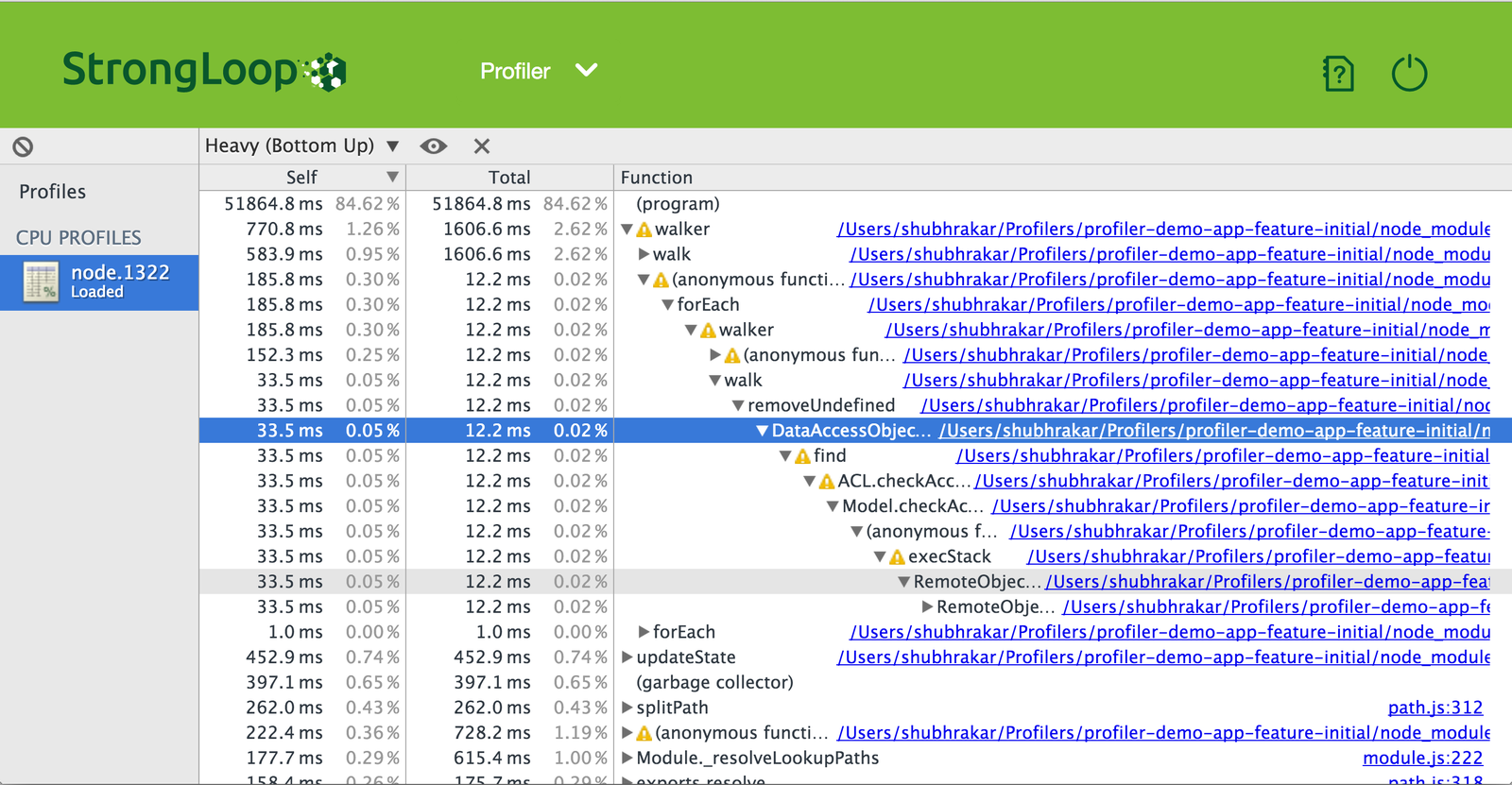Viewport: 1512px width, 785px height.
Task: Collapse the nested forEach row
Action: (x=668, y=305)
